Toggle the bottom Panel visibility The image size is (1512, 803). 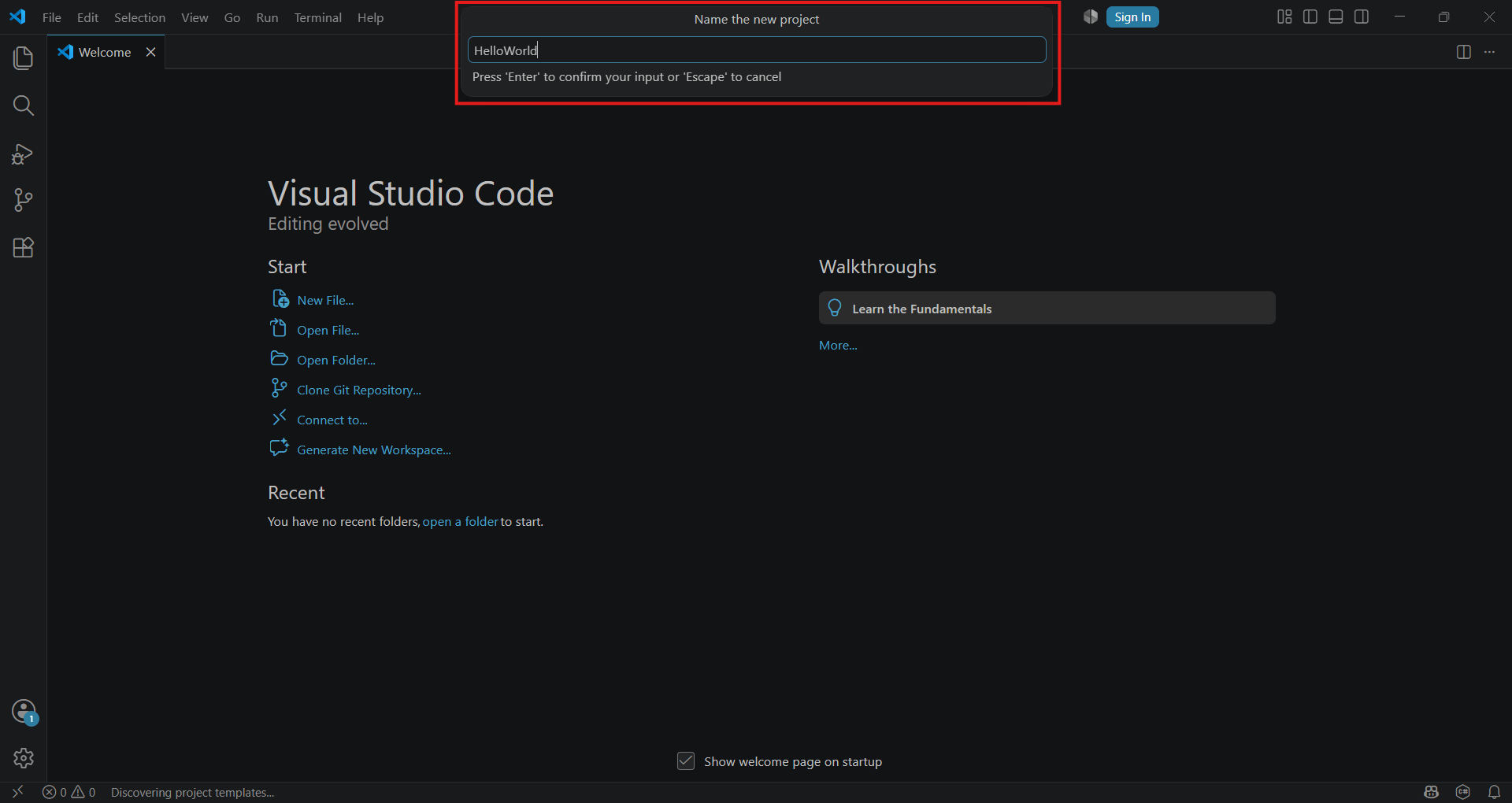click(1336, 17)
